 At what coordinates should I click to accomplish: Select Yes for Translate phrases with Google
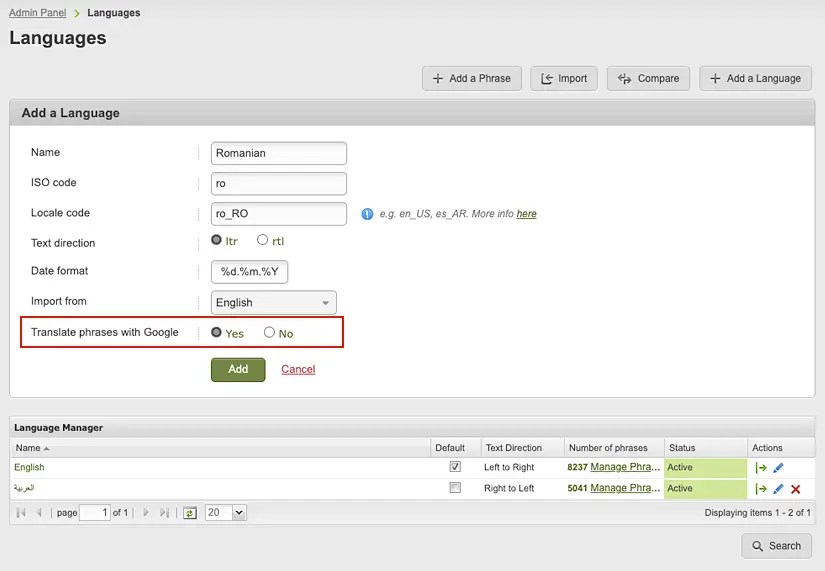[216, 333]
